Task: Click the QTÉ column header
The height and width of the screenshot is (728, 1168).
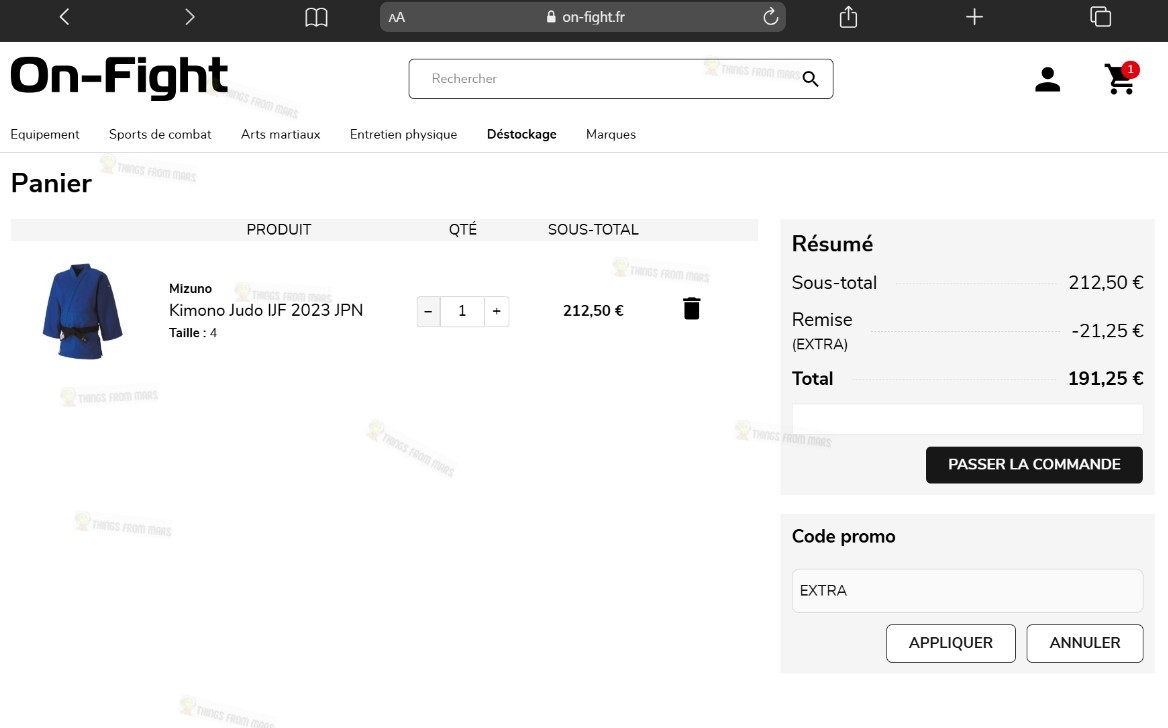Action: [x=463, y=230]
